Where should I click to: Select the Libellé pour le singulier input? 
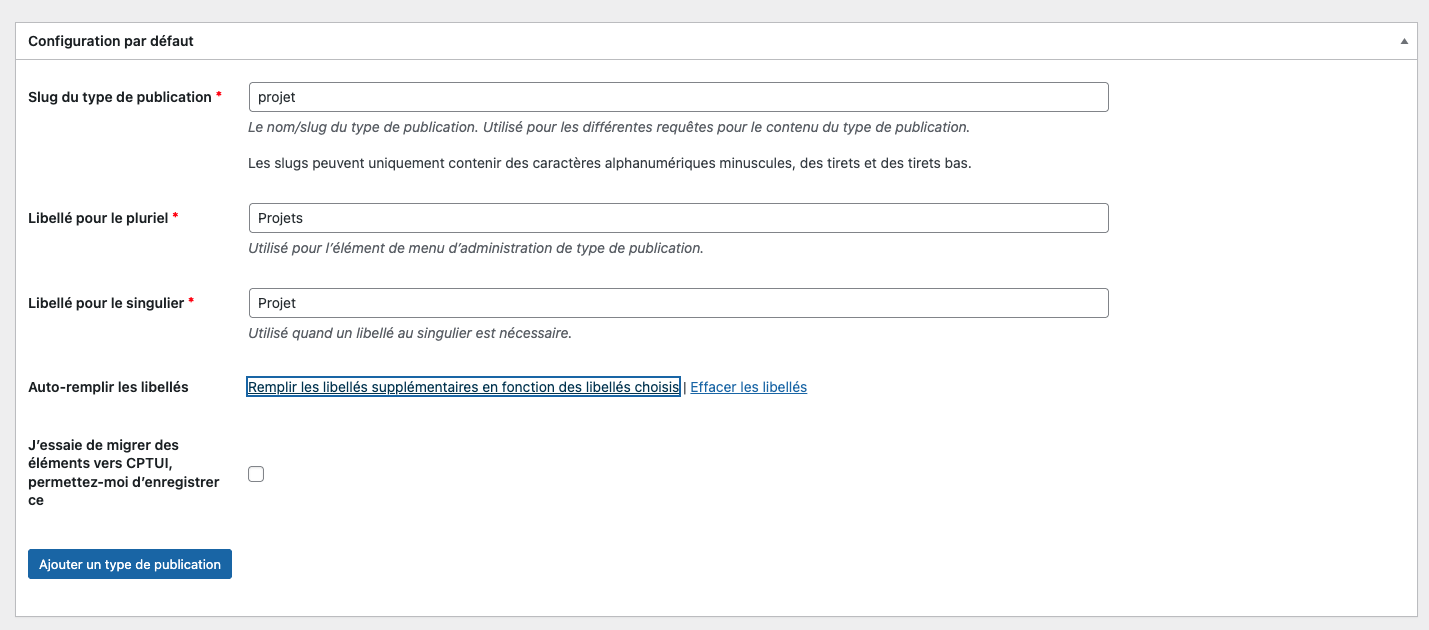(678, 303)
